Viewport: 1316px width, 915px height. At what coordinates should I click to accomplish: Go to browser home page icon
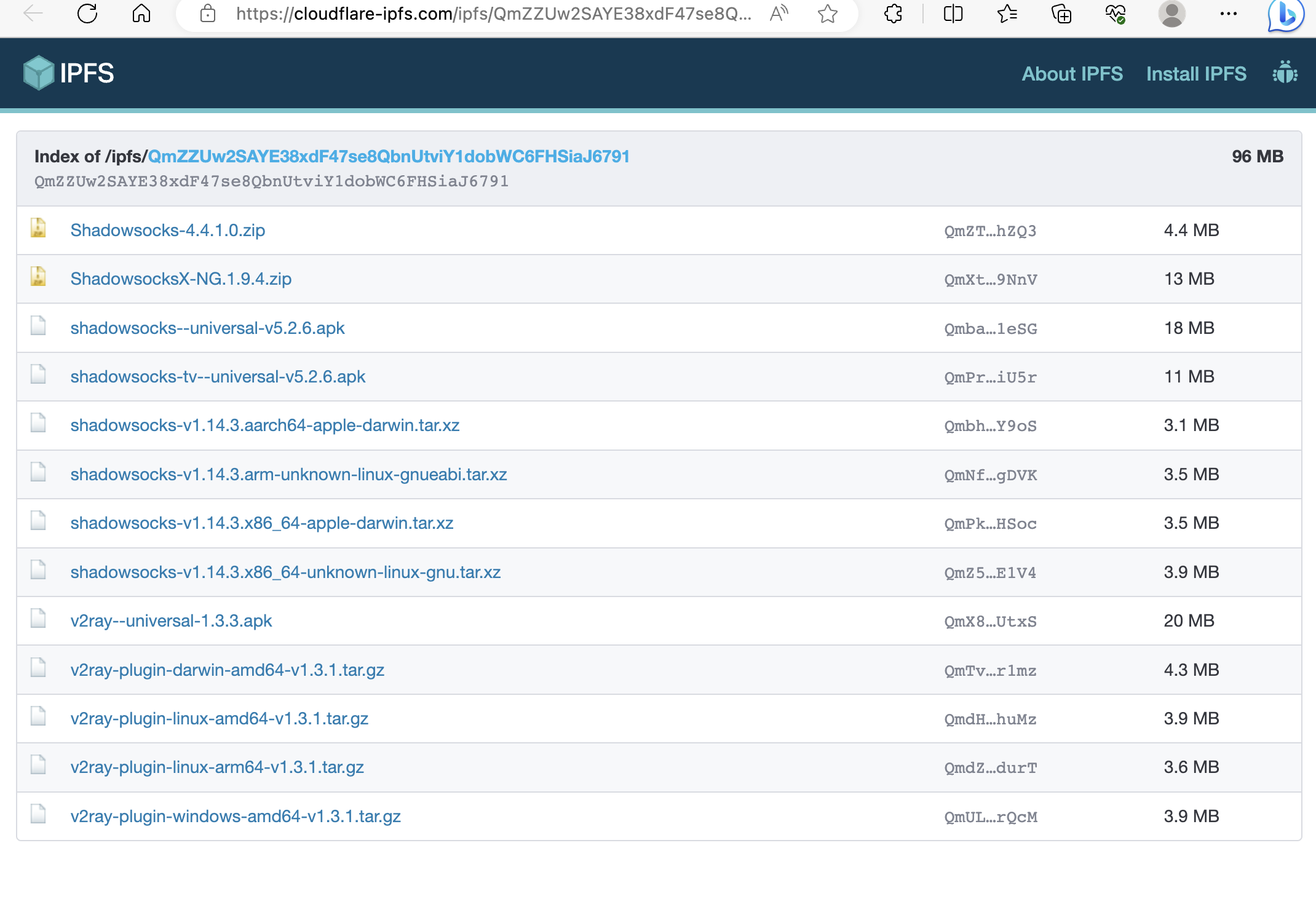[141, 13]
